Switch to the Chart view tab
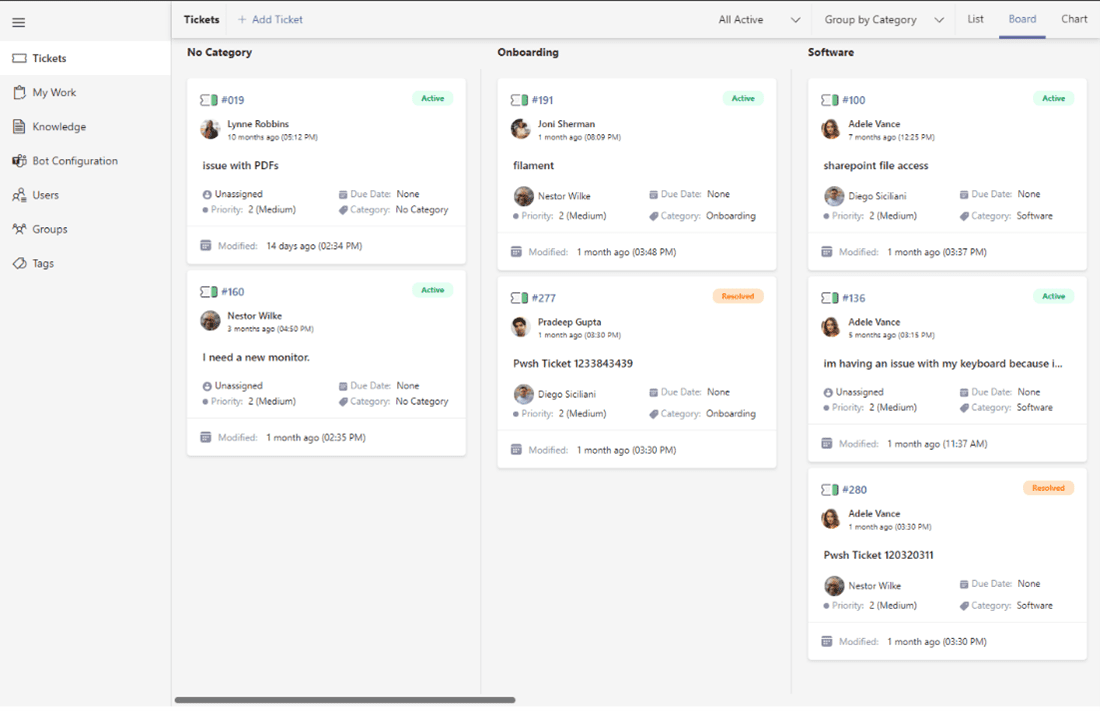This screenshot has height=711, width=1100. coord(1074,19)
